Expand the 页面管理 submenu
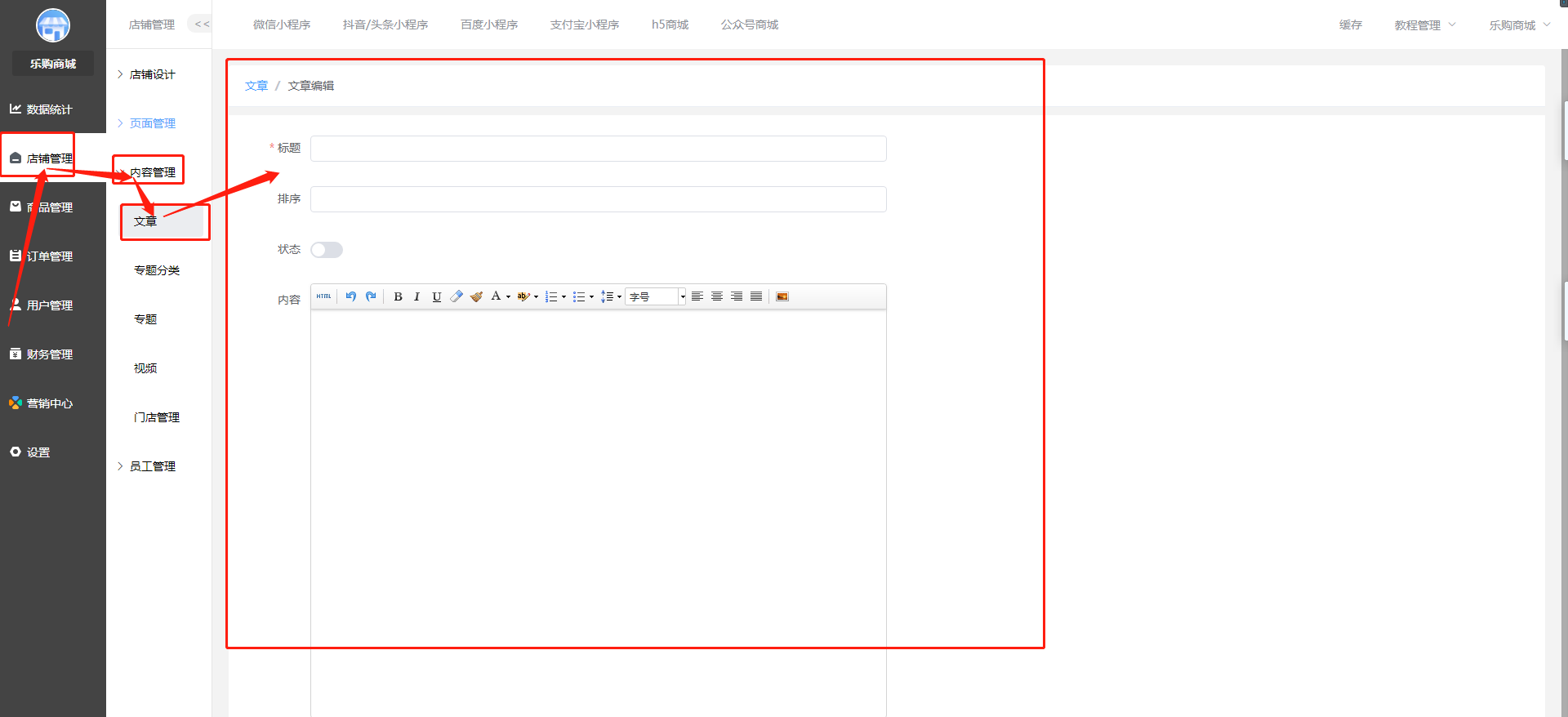Viewport: 1568px width, 717px height. pyautogui.click(x=147, y=123)
